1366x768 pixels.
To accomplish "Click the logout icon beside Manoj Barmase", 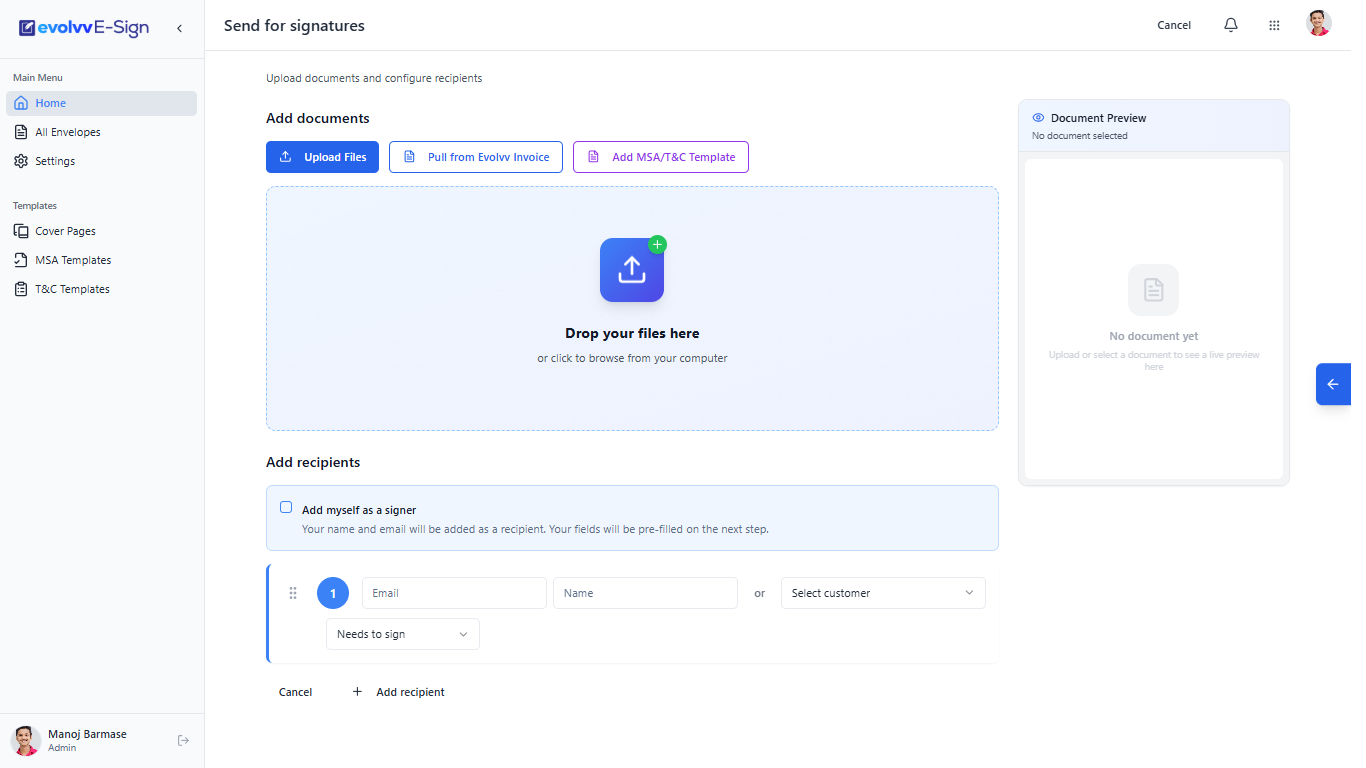I will pos(183,741).
